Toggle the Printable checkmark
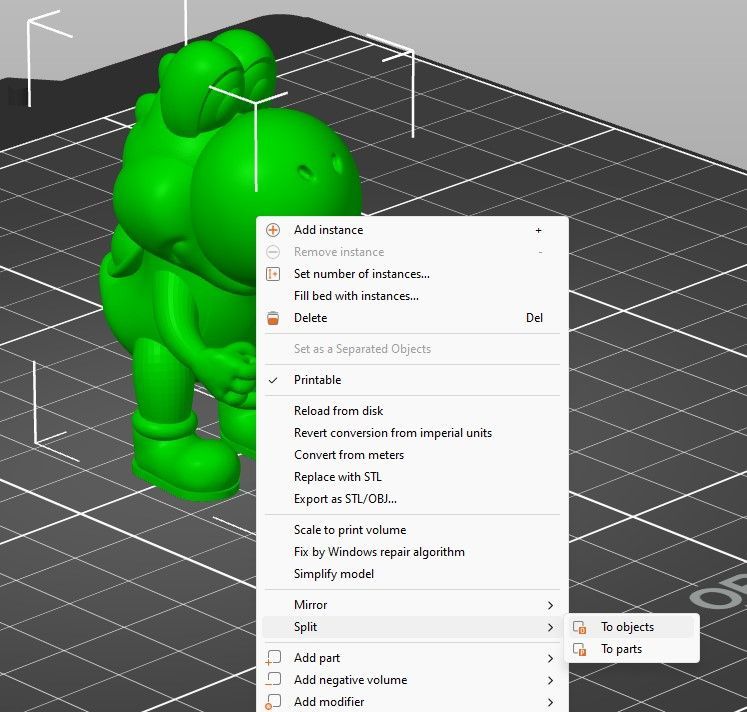Viewport: 747px width, 712px height. click(x=273, y=380)
